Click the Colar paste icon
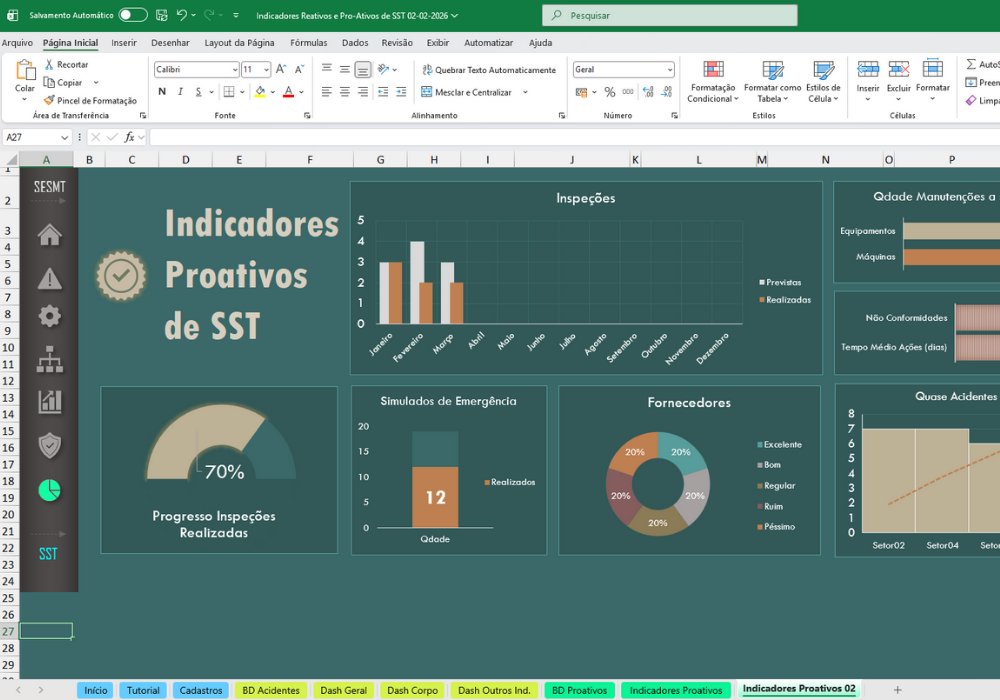Screen dimensions: 1000x700 25,70
